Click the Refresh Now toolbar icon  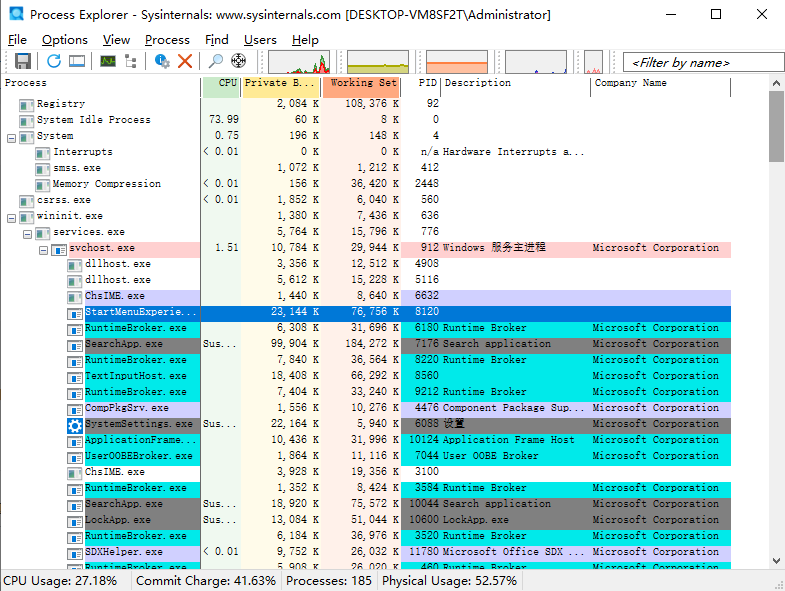pos(54,61)
